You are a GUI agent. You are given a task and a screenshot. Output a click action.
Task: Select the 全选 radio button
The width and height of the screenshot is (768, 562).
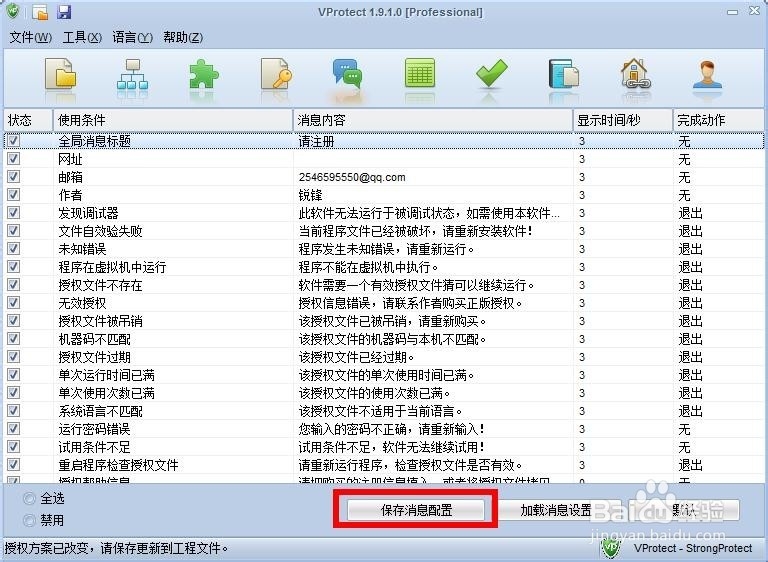click(30, 499)
